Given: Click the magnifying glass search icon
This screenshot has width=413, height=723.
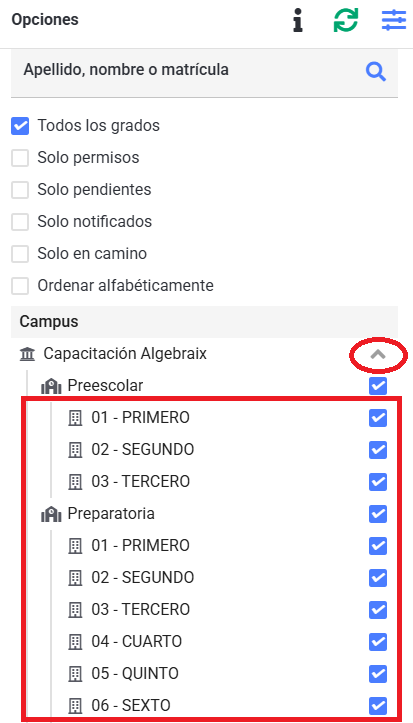Looking at the screenshot, I should [376, 72].
